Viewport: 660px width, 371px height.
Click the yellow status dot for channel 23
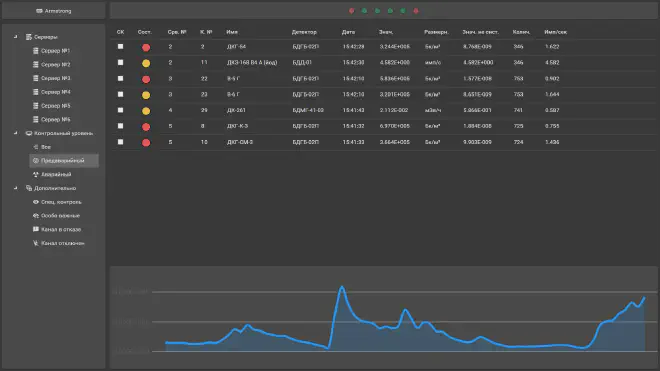146,95
